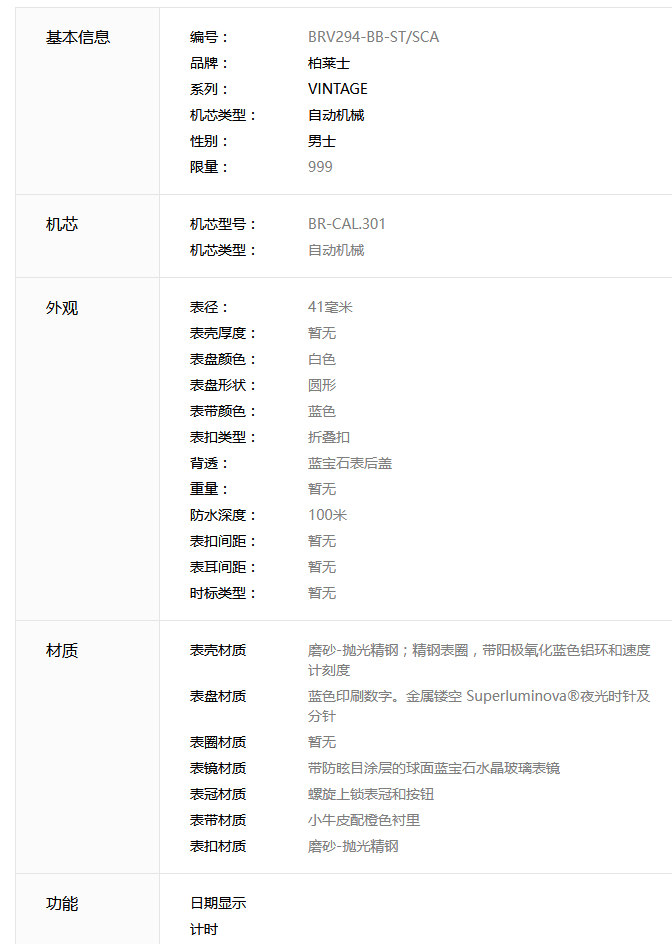672x944 pixels.
Task: Click the 暂无 value beside 重量
Action: pyautogui.click(x=322, y=489)
